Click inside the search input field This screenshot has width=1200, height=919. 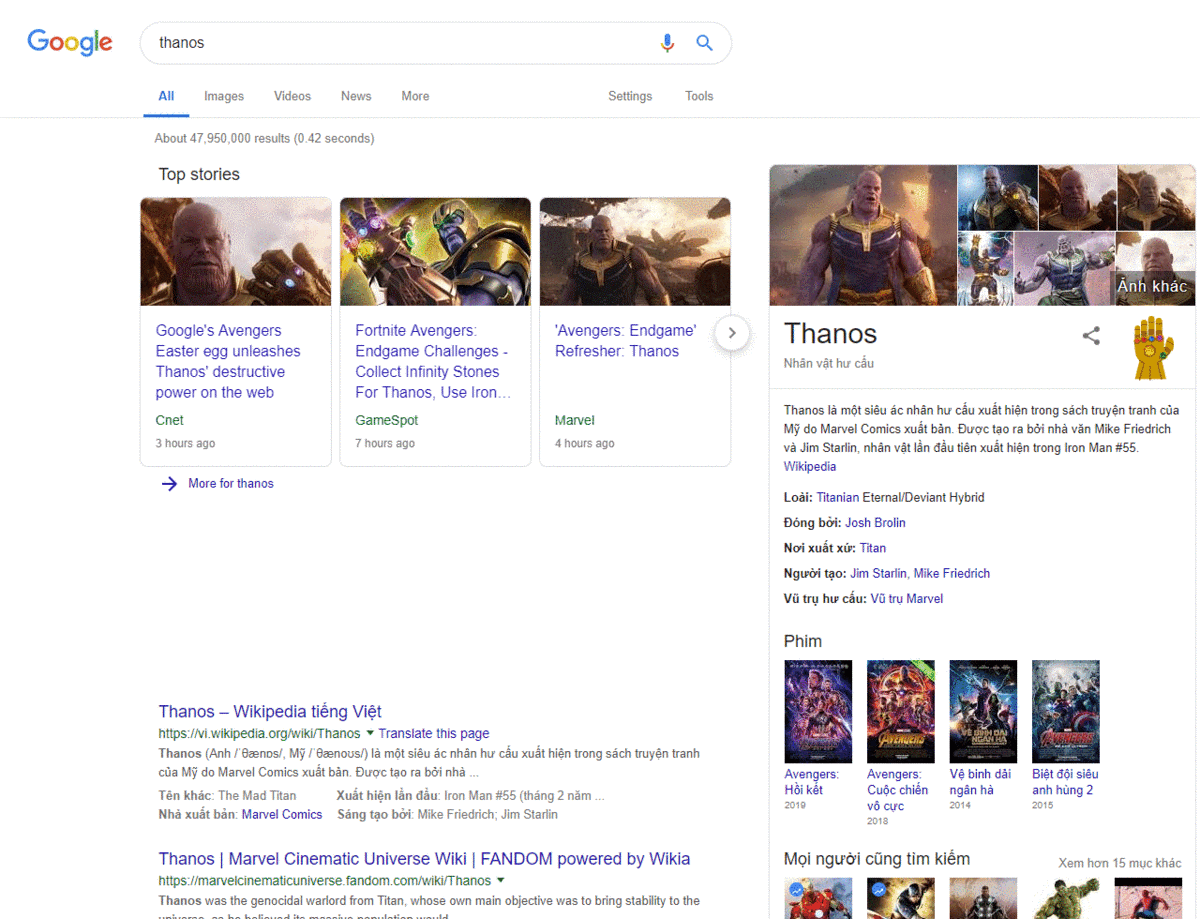[400, 43]
